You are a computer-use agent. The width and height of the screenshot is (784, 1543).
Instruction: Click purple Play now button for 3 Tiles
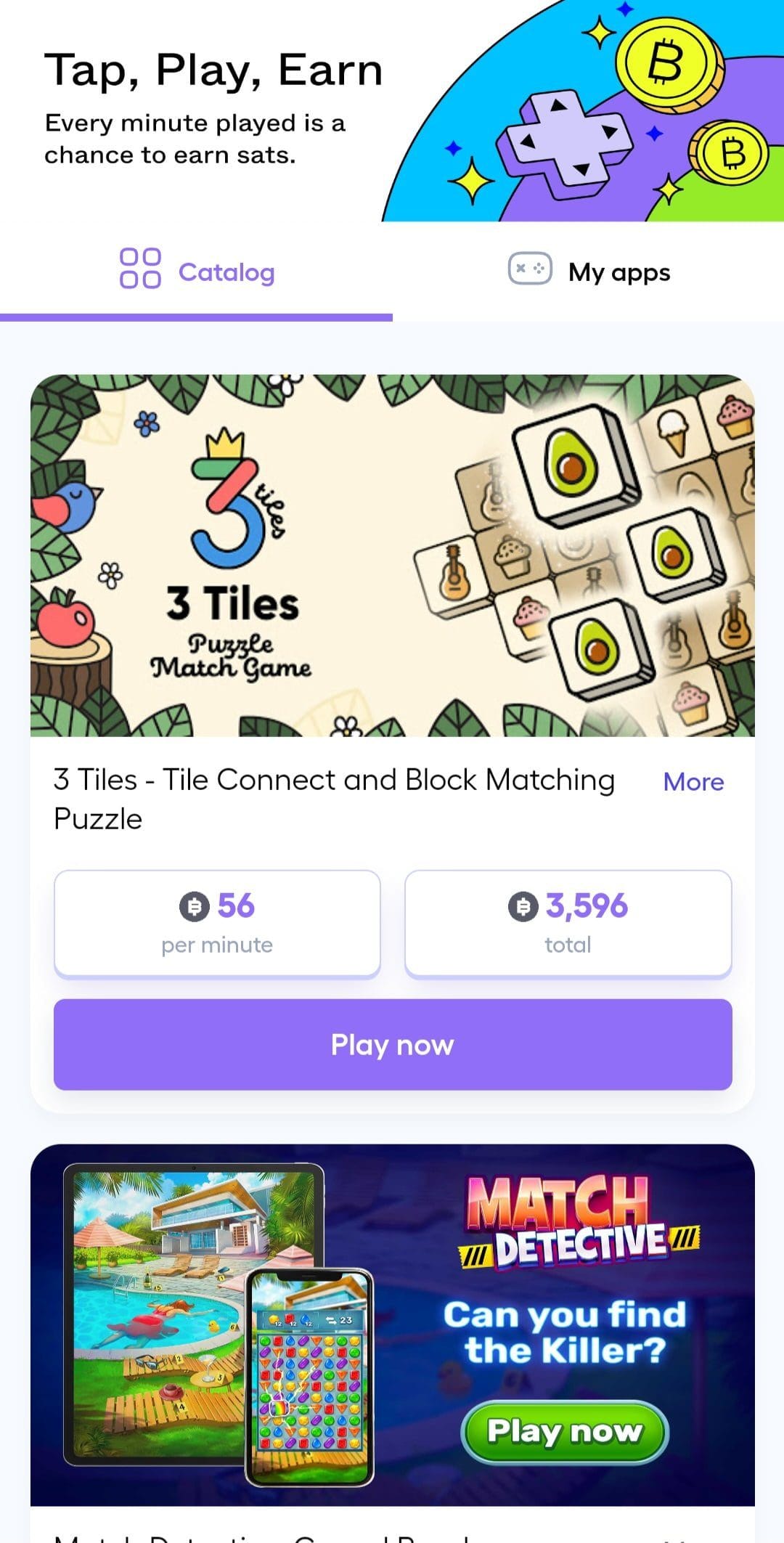click(393, 1044)
